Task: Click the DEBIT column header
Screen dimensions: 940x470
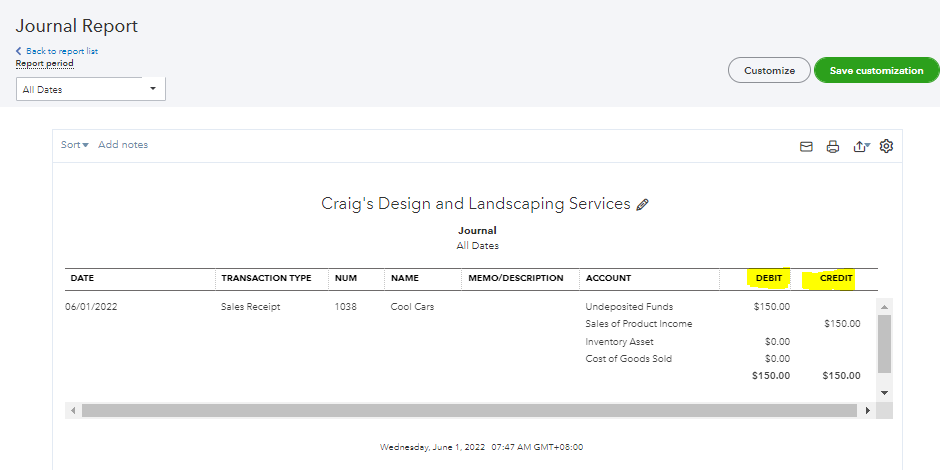Action: pos(768,278)
